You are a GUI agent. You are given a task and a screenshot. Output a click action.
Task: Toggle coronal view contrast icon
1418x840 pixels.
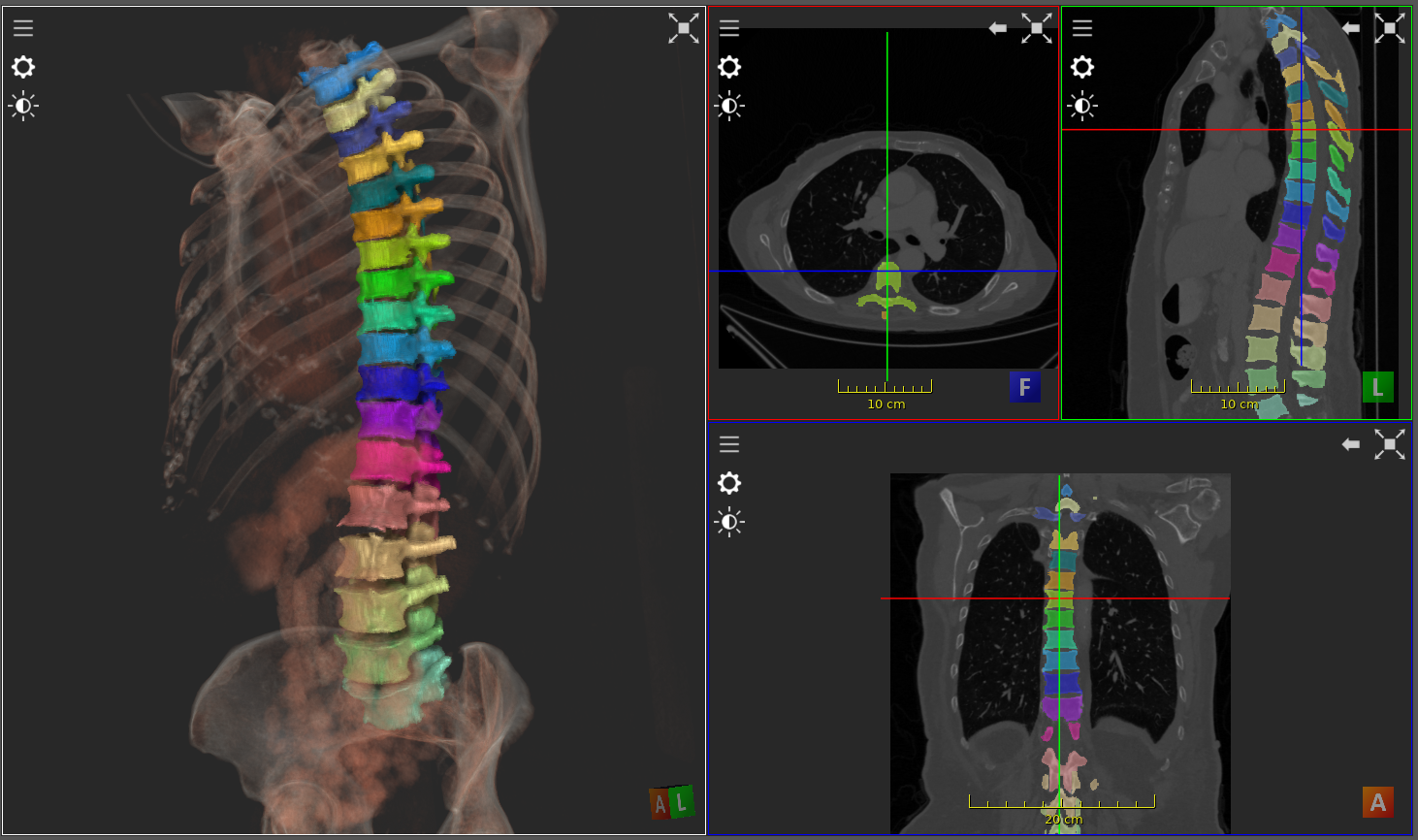pos(729,522)
